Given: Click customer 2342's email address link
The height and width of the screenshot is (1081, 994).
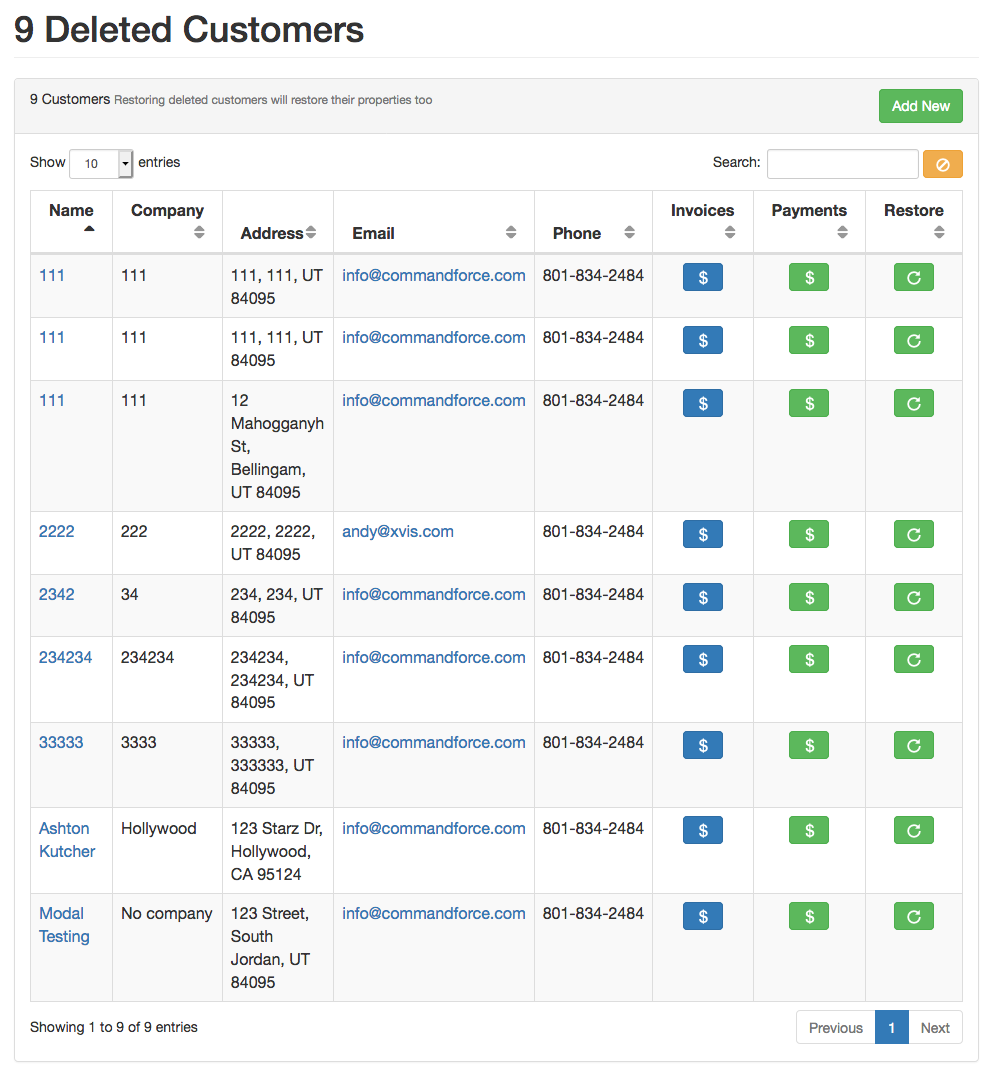Looking at the screenshot, I should pyautogui.click(x=434, y=594).
